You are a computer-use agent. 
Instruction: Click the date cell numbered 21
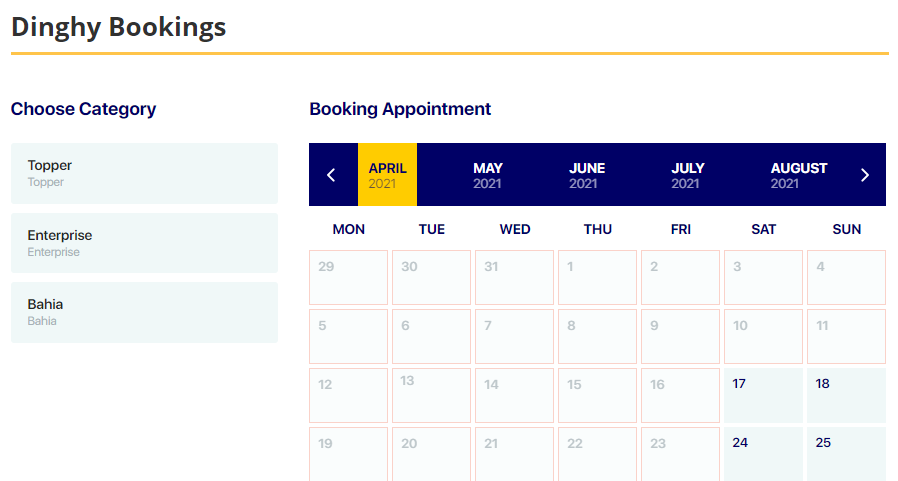click(514, 453)
